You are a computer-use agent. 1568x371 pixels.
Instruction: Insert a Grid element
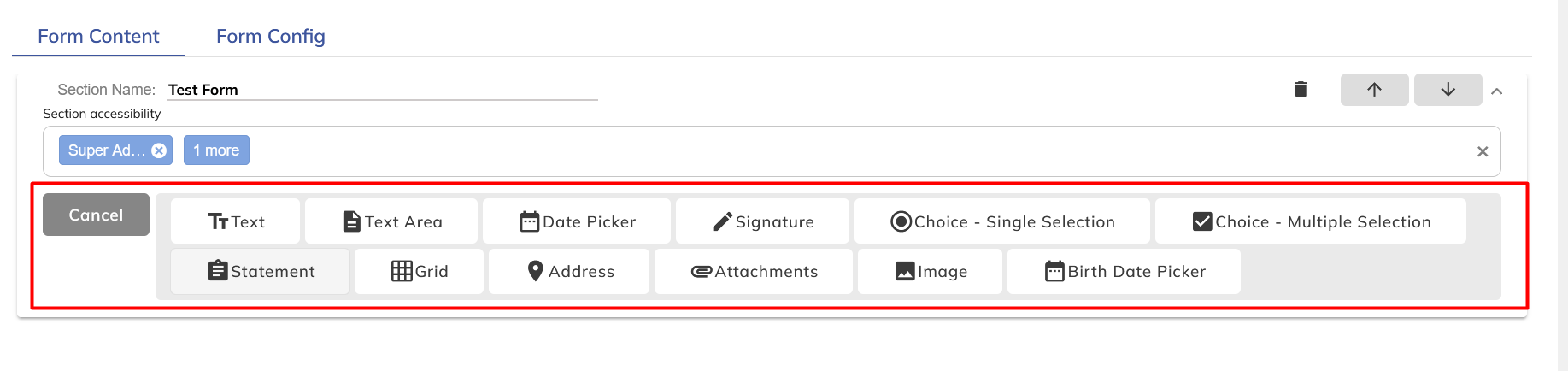(x=420, y=271)
